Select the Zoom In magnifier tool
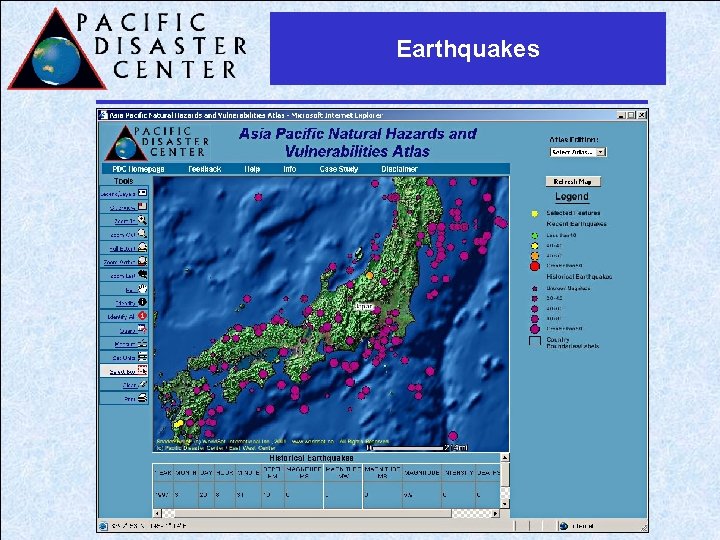 pyautogui.click(x=143, y=220)
